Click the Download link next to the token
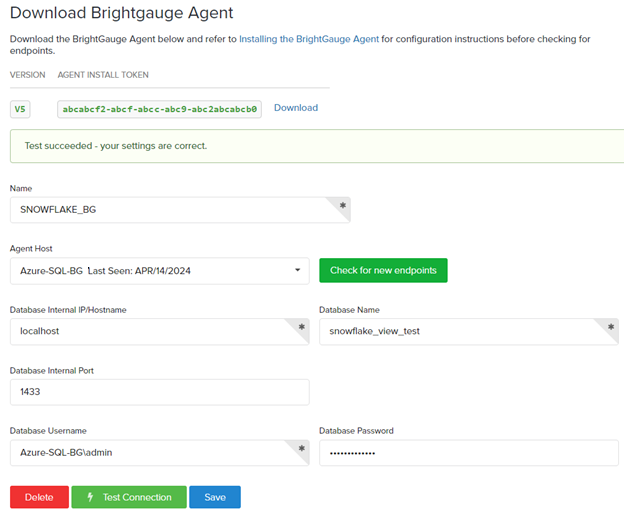Viewport: 624px width, 525px height. pyautogui.click(x=296, y=108)
